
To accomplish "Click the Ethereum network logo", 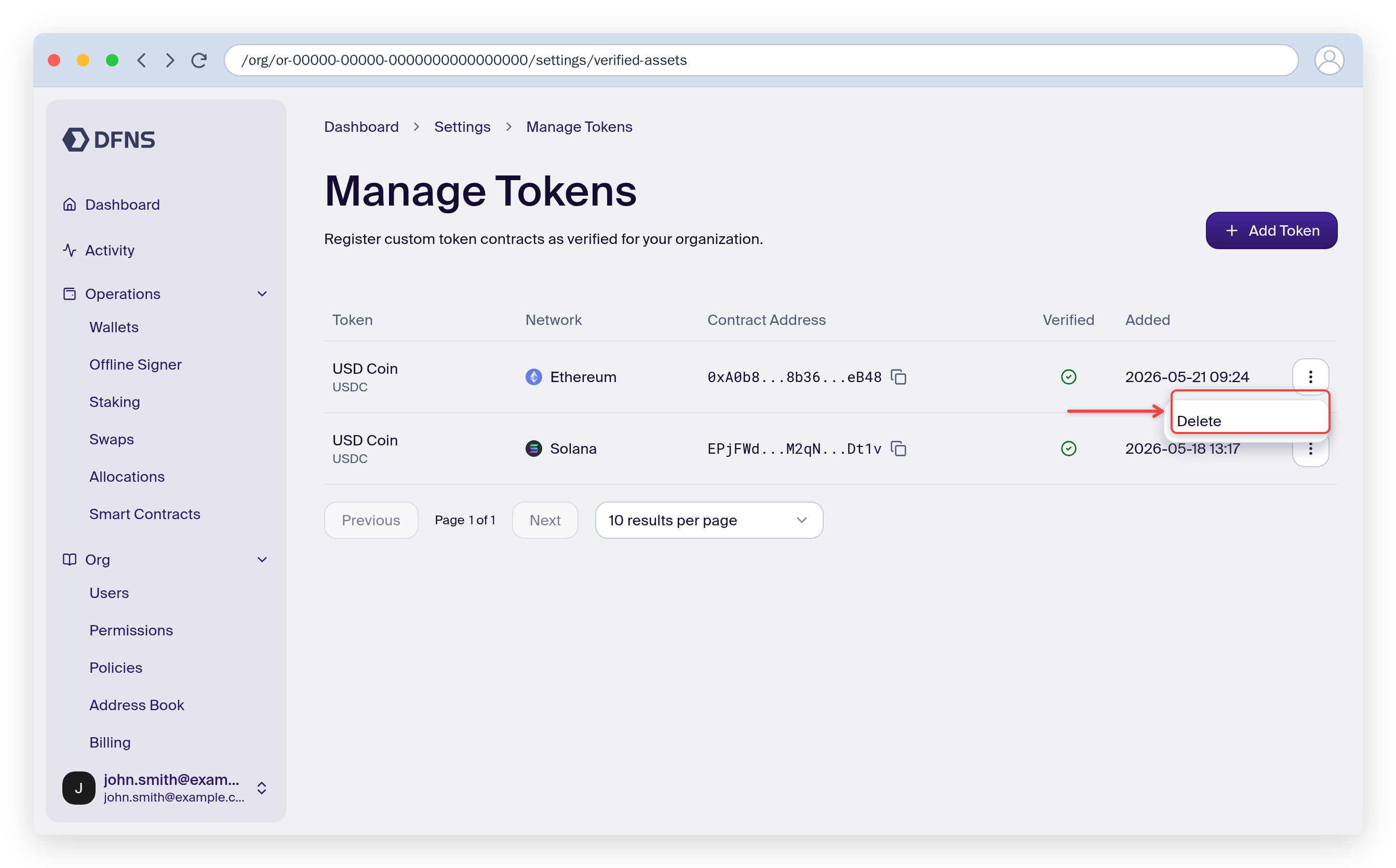I will [x=534, y=377].
